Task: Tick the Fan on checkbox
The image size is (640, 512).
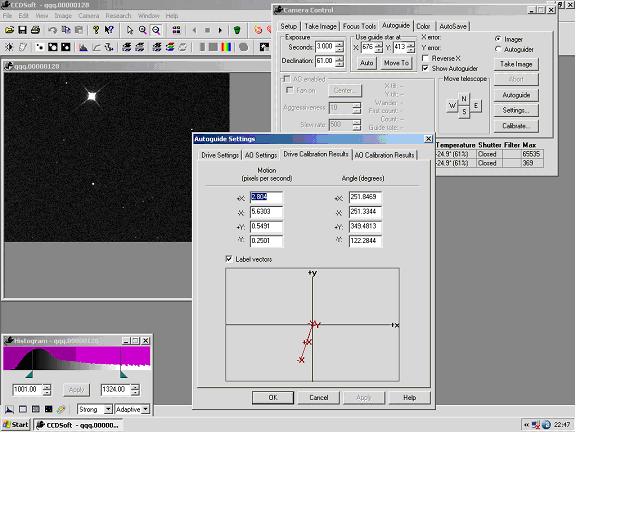Action: [289, 90]
